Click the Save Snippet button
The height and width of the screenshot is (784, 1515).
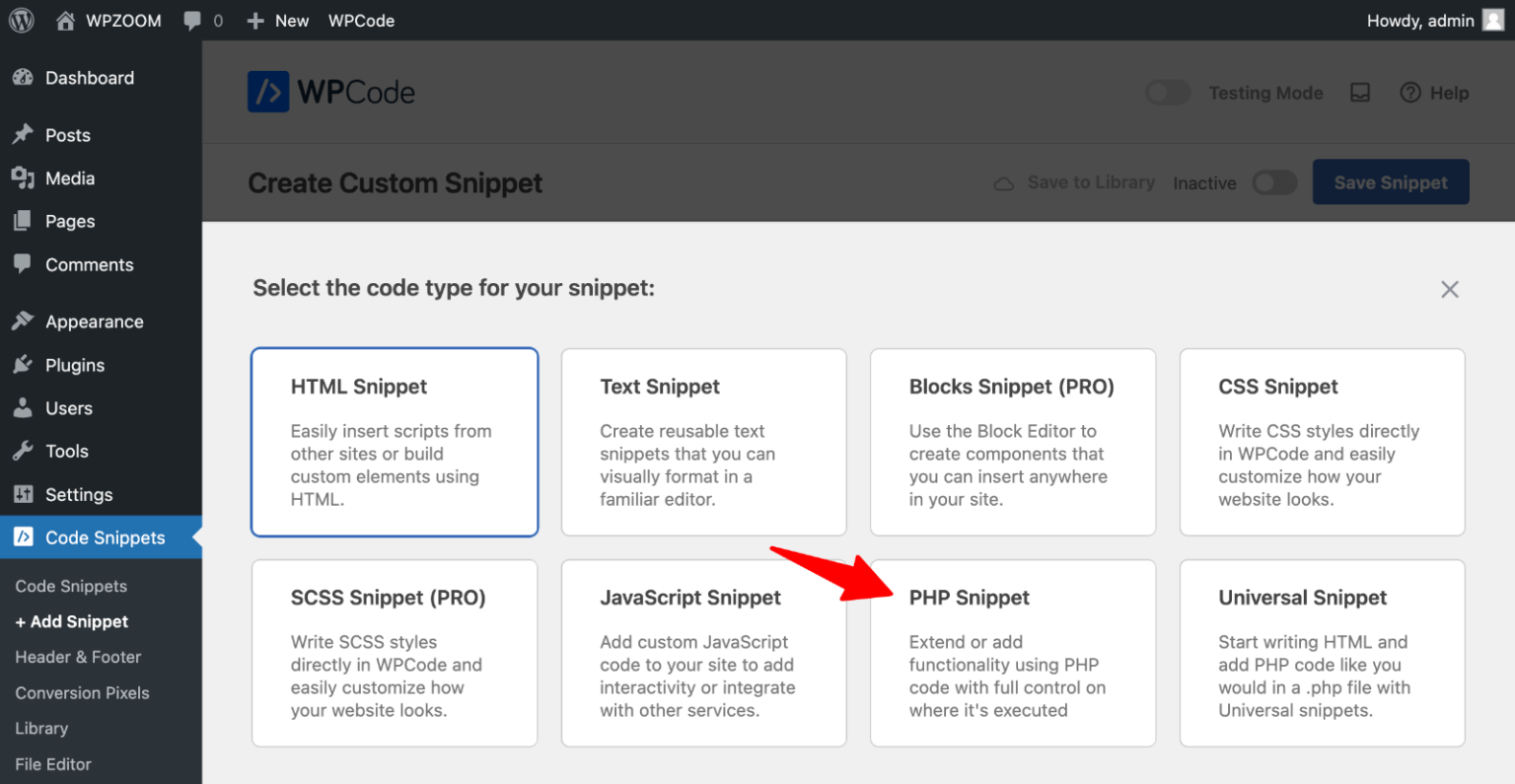pyautogui.click(x=1391, y=182)
